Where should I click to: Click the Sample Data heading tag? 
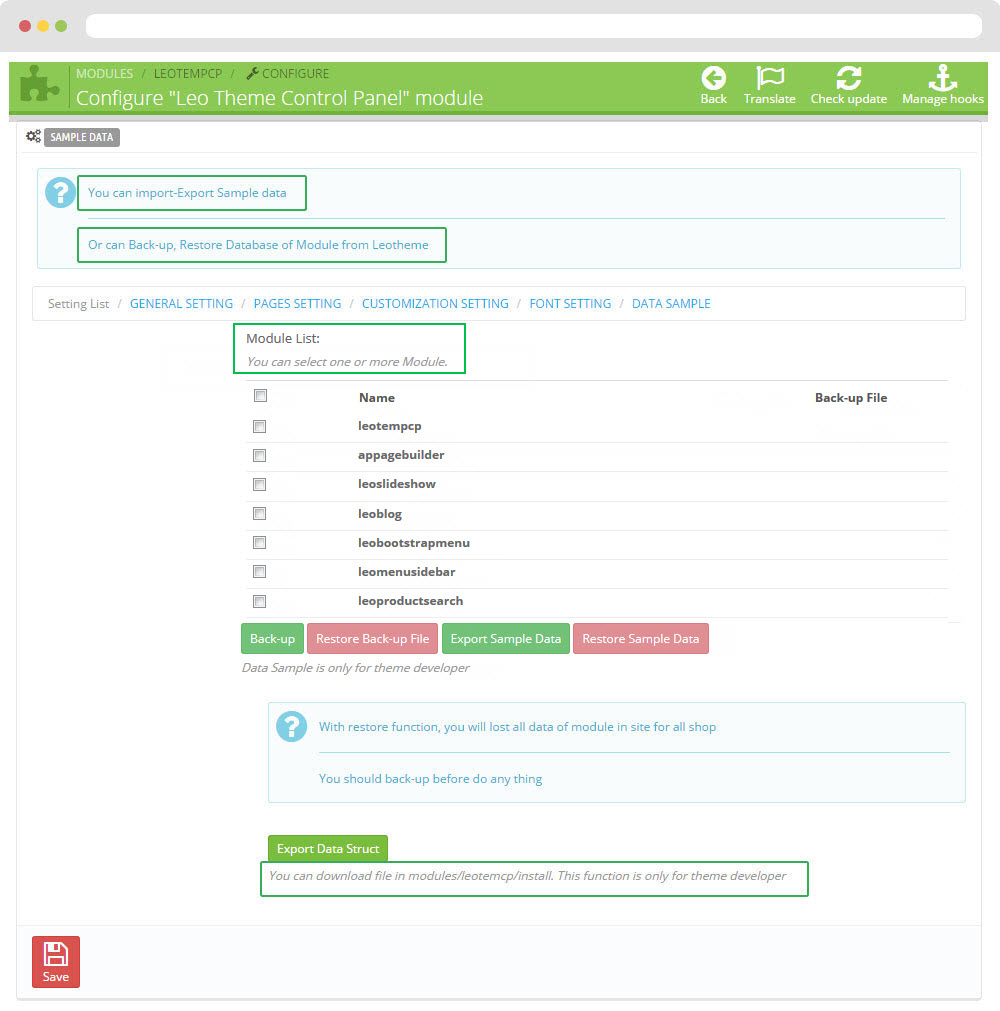pyautogui.click(x=82, y=137)
